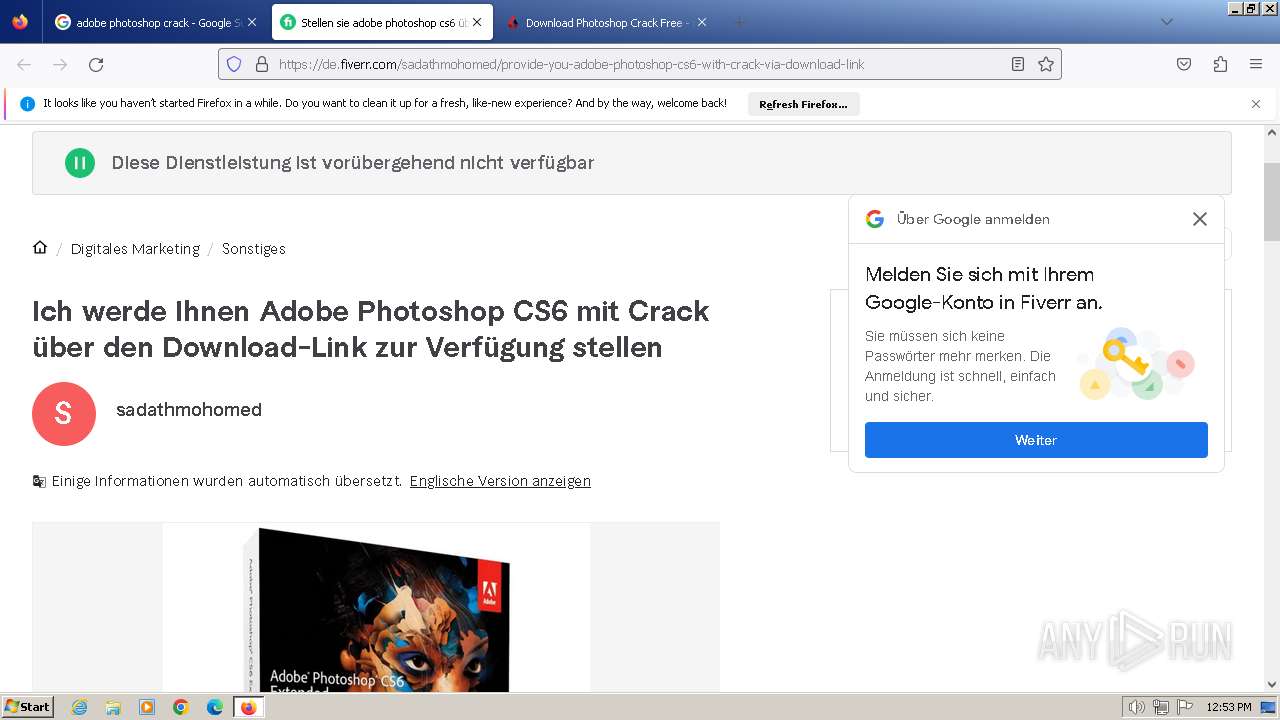Viewport: 1280px width, 720px height.
Task: Close the Google search tab
Action: (x=251, y=22)
